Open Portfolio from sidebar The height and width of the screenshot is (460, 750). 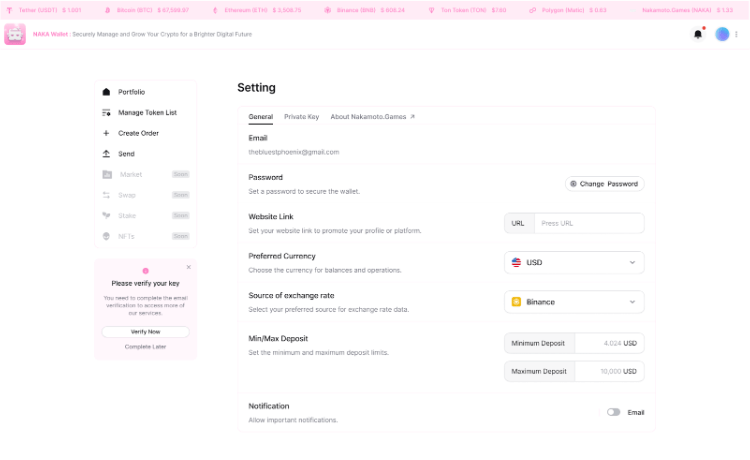point(131,92)
